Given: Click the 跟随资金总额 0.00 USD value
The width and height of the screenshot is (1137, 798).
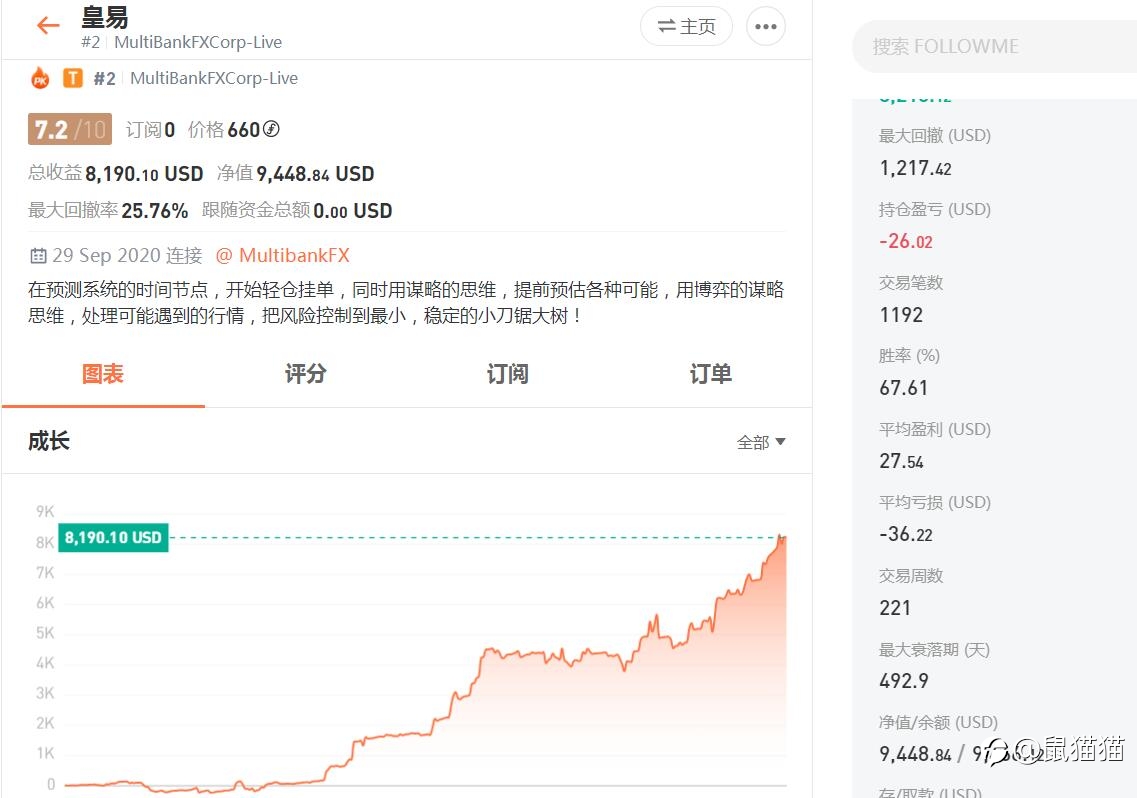Looking at the screenshot, I should click(353, 210).
